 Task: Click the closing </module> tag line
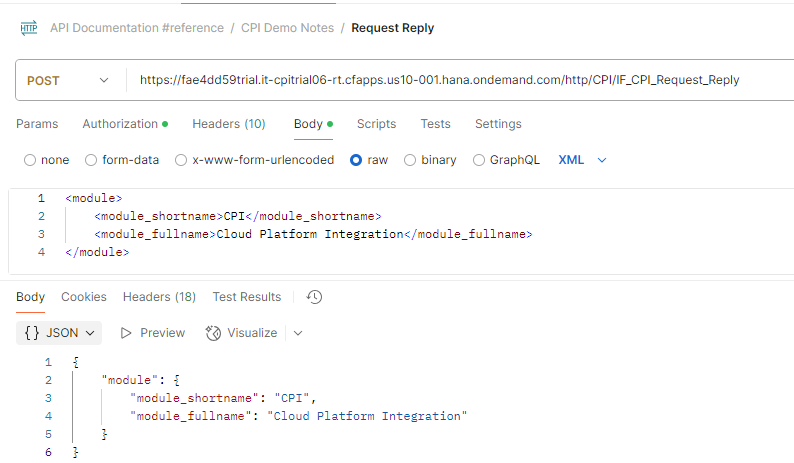point(97,252)
